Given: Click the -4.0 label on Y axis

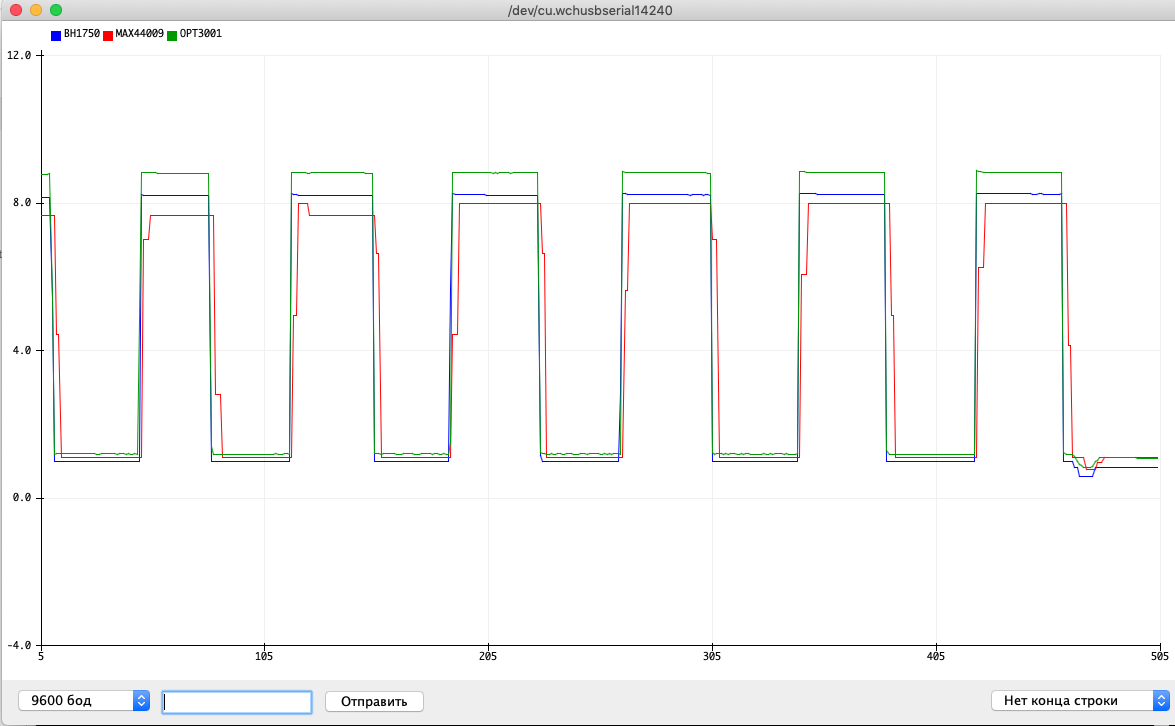Looking at the screenshot, I should pos(20,645).
